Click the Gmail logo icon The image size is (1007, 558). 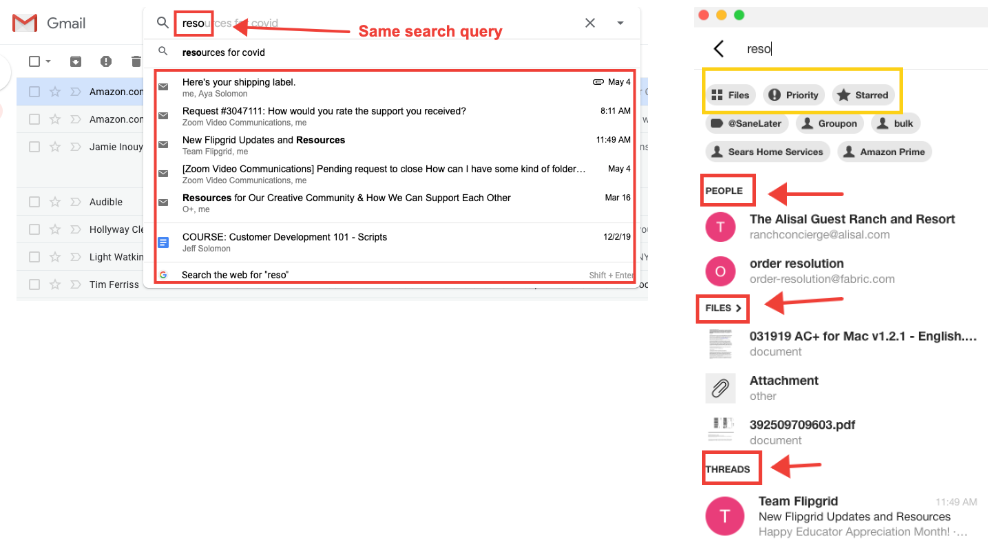[24, 23]
